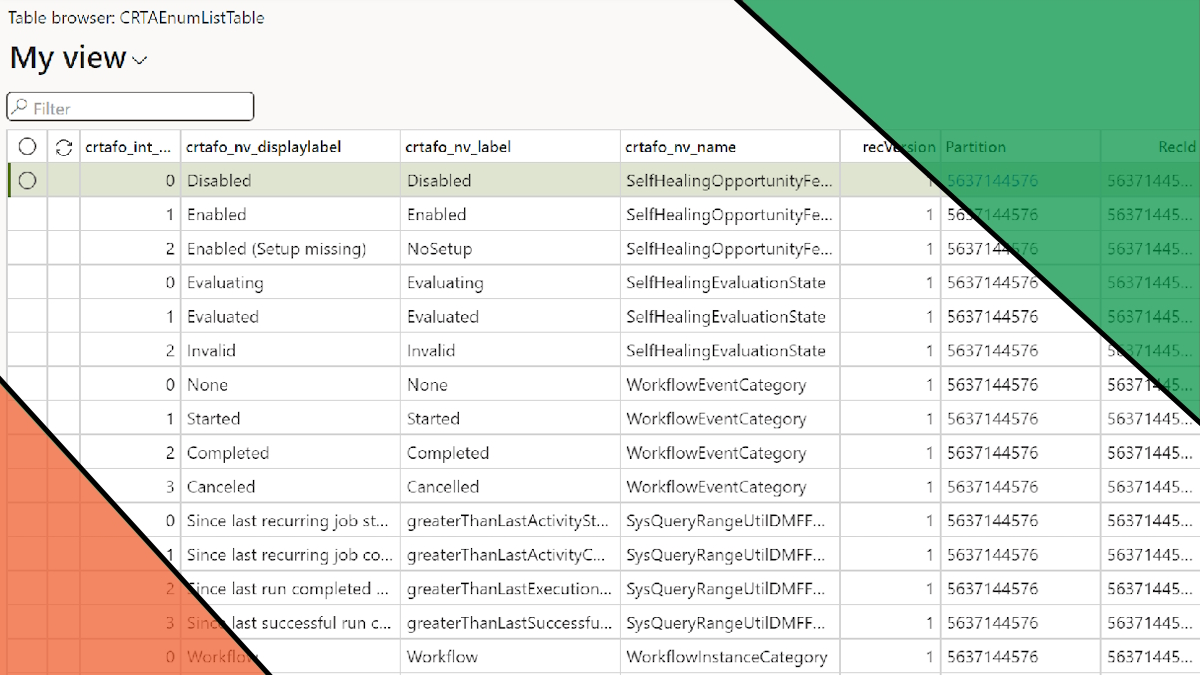This screenshot has height=675, width=1200.
Task: Mark the row selector cell of the Enabled row
Action: 28,215
